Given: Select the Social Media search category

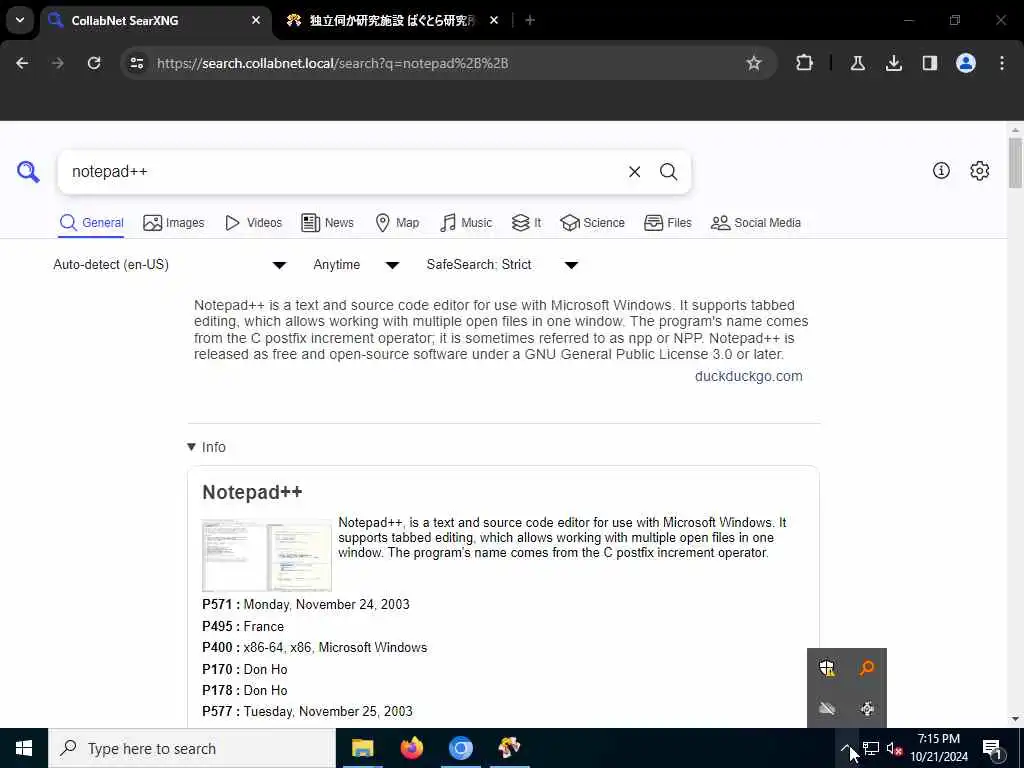Looking at the screenshot, I should click(756, 223).
